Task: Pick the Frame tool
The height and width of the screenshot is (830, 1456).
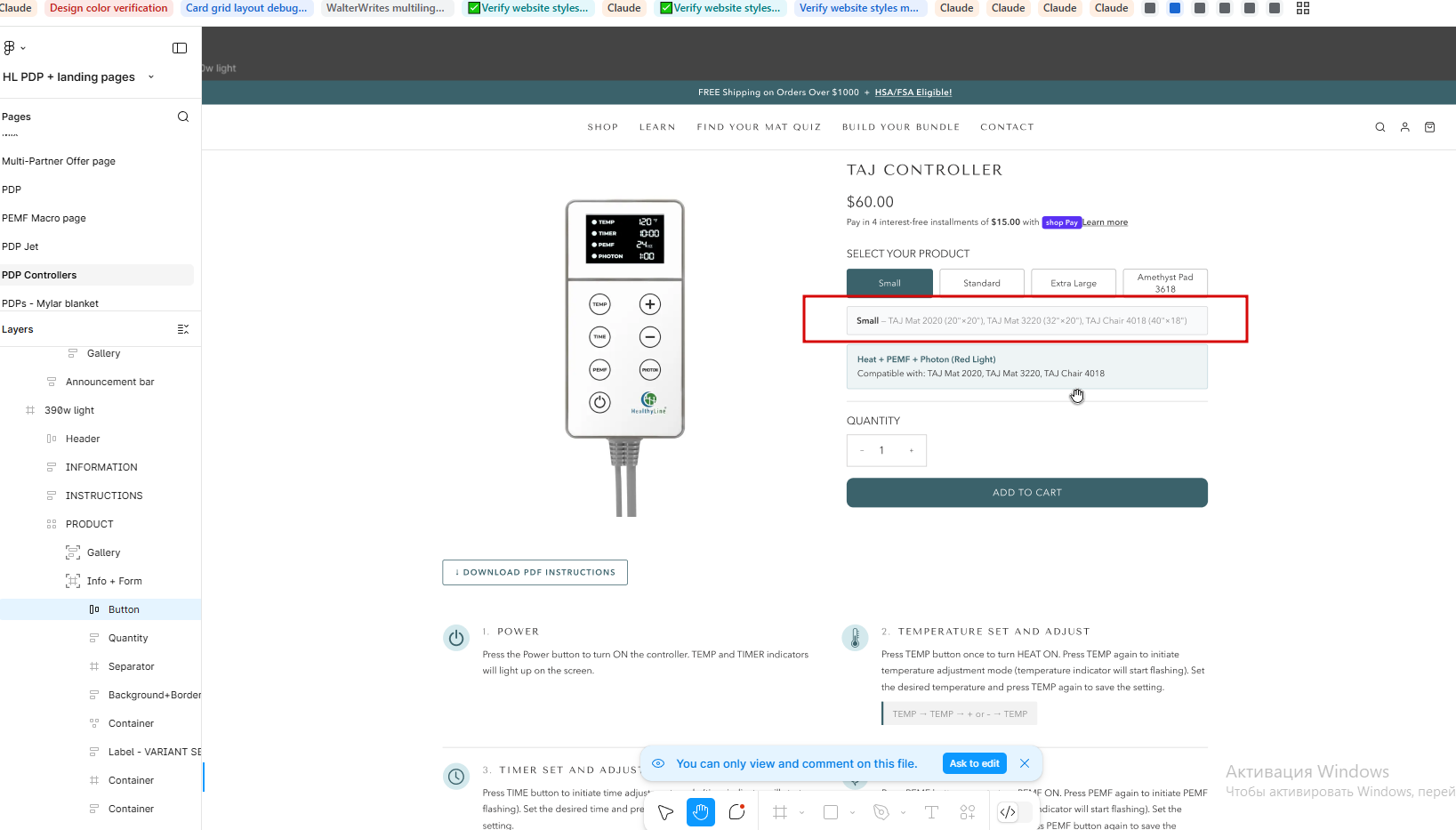Action: coord(780,812)
